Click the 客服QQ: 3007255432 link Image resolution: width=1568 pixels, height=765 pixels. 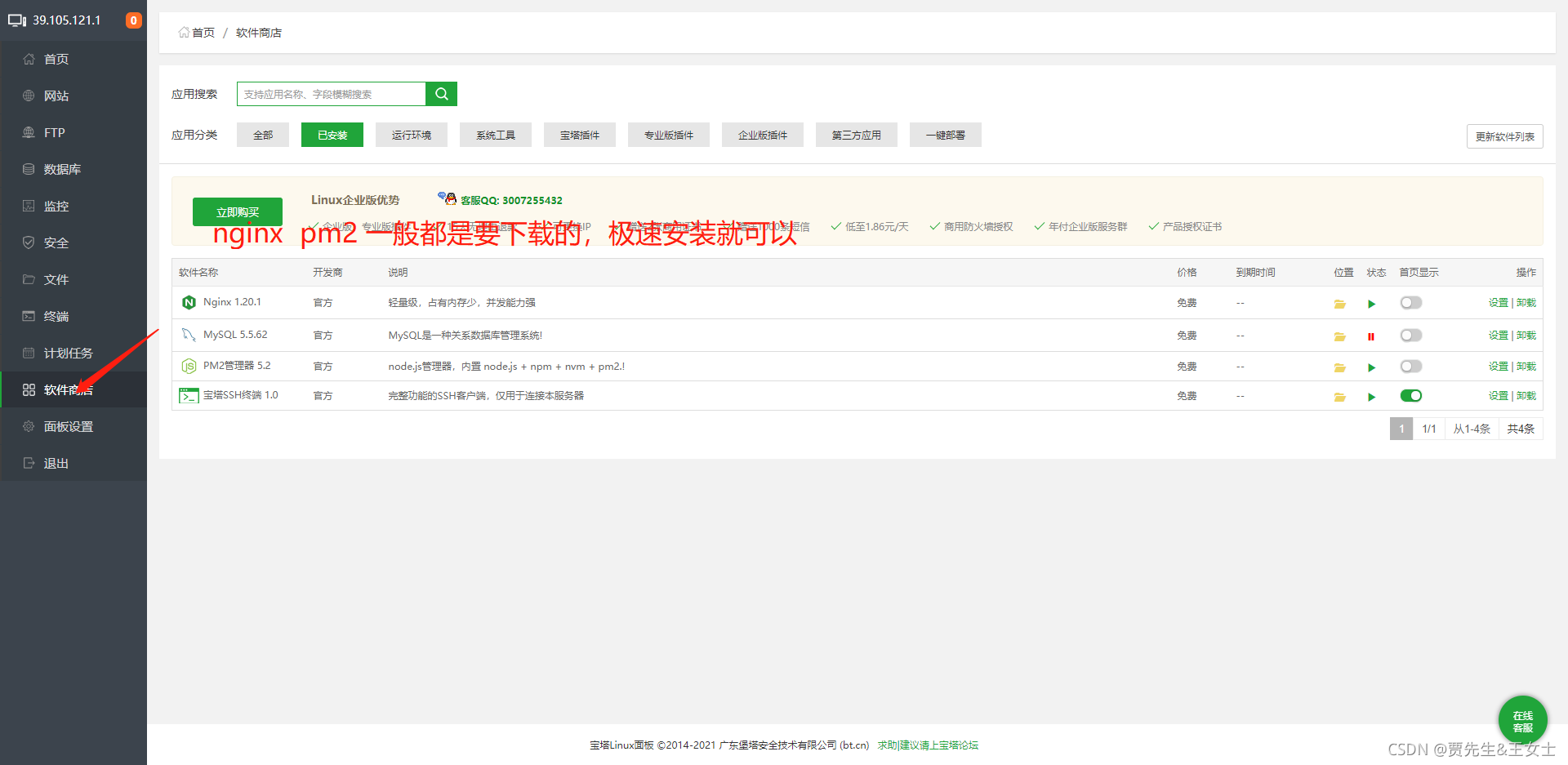[511, 200]
